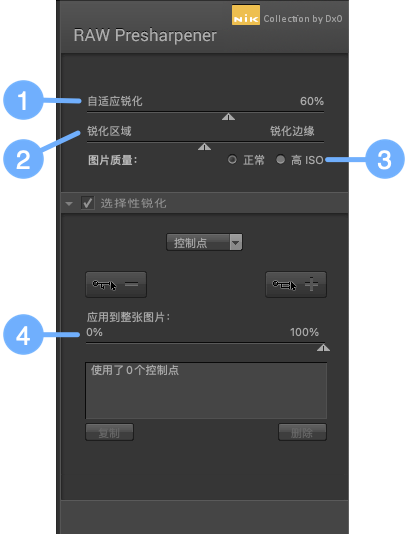Collapse the 选择性锐化 section triangle
Image resolution: width=410 pixels, height=534 pixels.
(69, 204)
